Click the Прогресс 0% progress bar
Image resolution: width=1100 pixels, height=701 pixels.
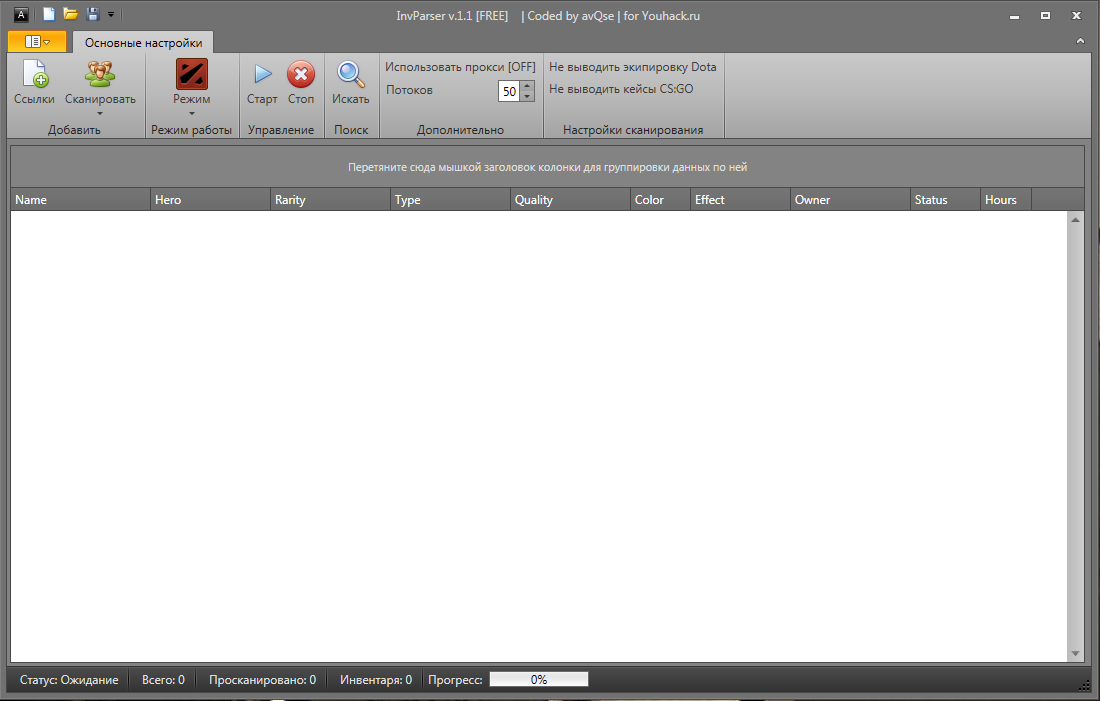point(539,679)
